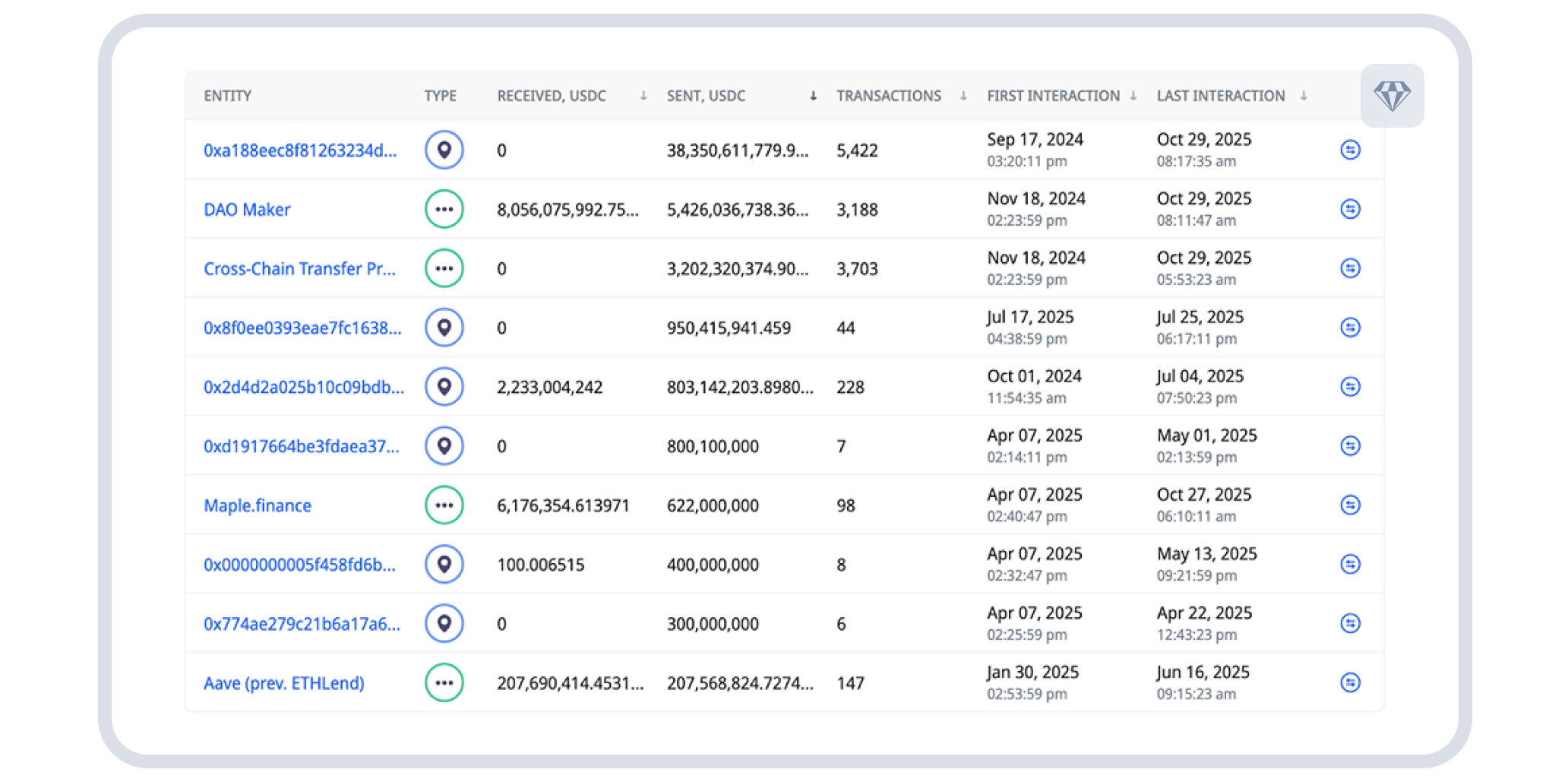Click the green type icon for Aave

444,682
